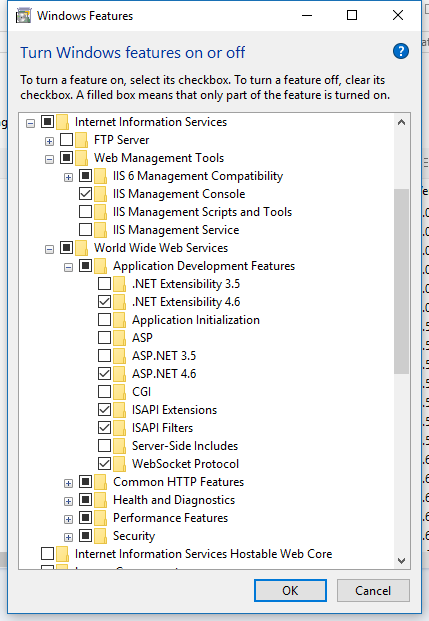Image resolution: width=429 pixels, height=621 pixels.
Task: Click the IIS Management Console folder icon
Action: 100,194
